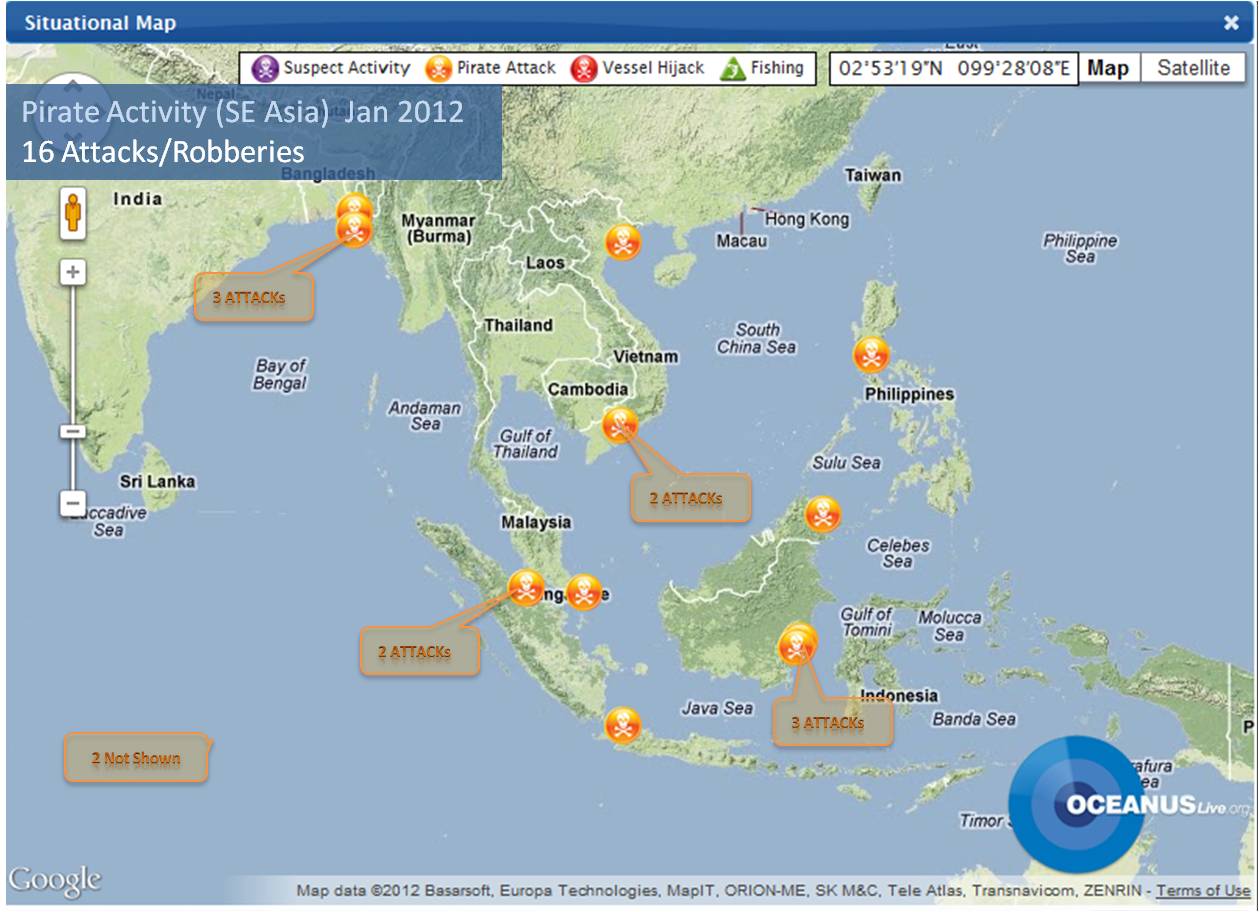Click the Vietnam country label

[x=645, y=357]
